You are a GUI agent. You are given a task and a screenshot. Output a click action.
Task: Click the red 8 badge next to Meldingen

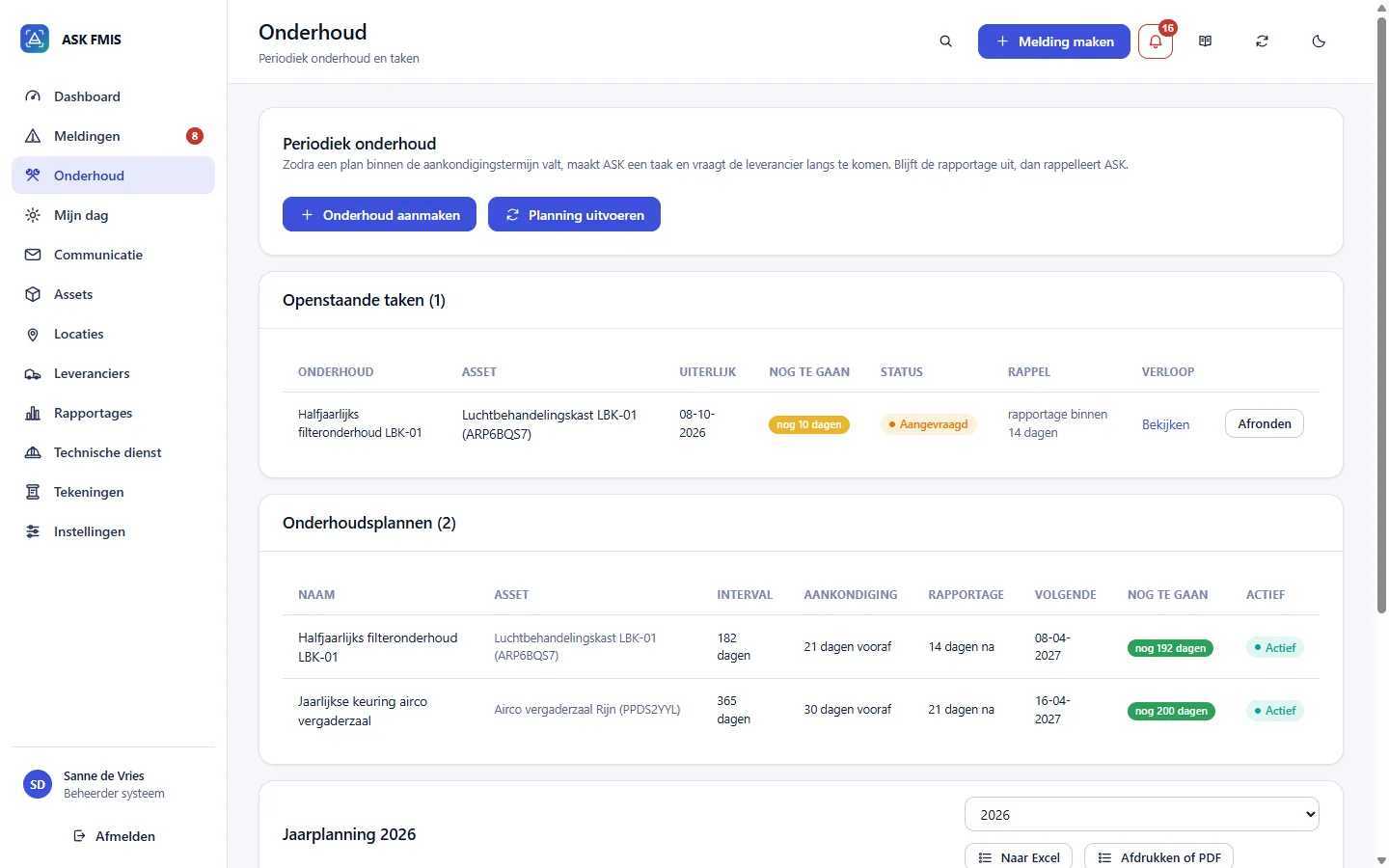195,136
